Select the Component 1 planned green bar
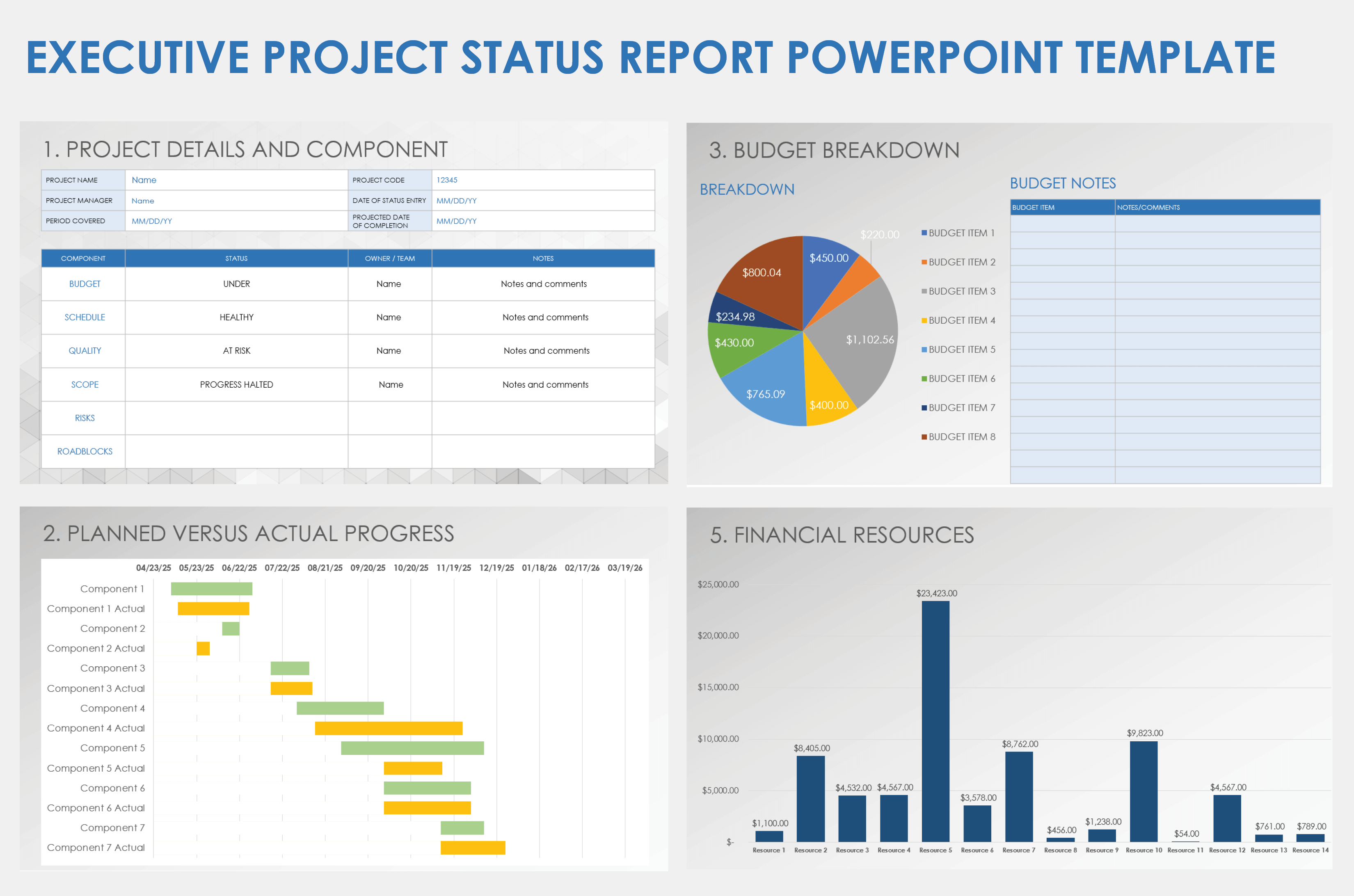The width and height of the screenshot is (1354, 896). click(x=211, y=589)
